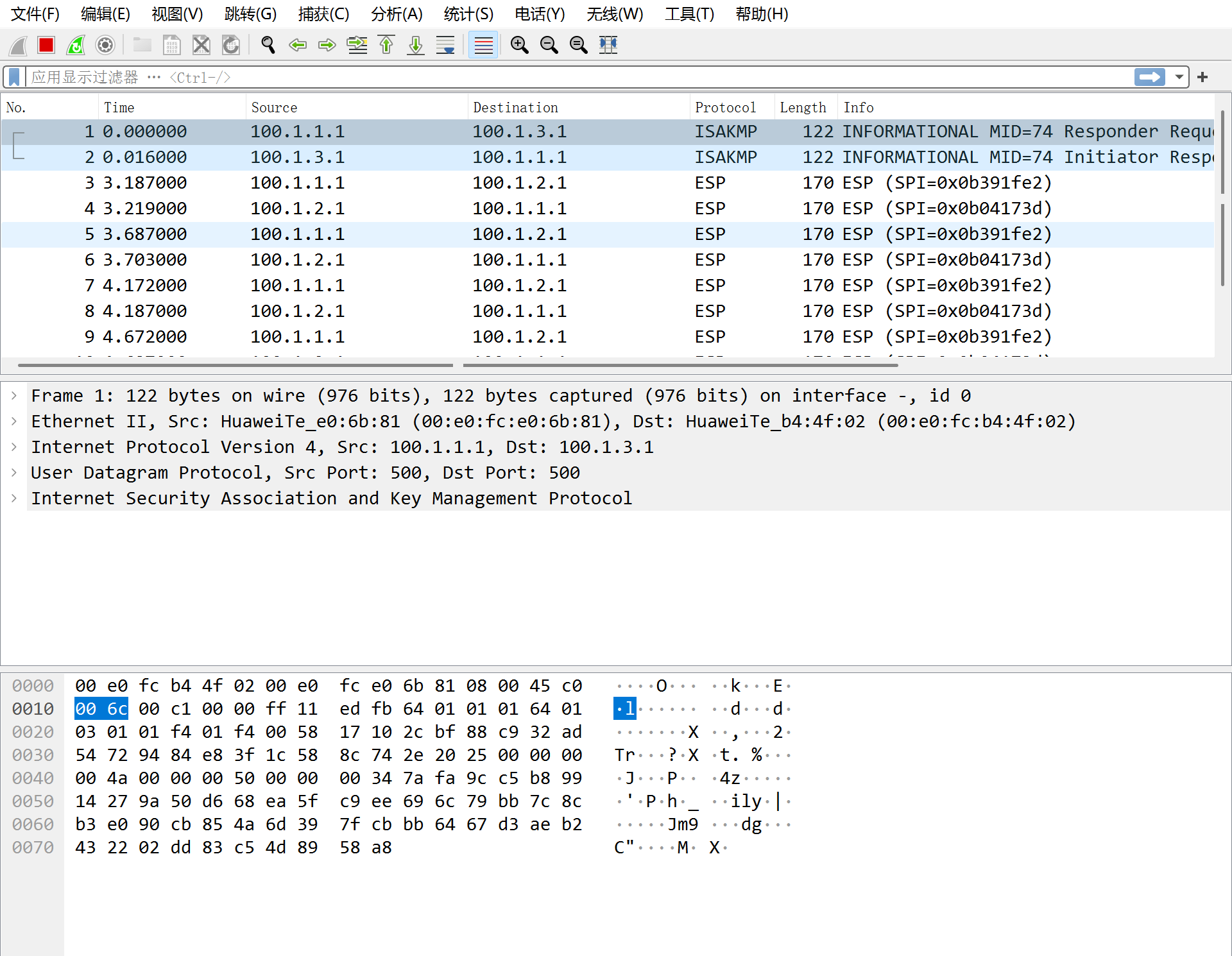
Task: Click the packet list horizontal scrollbar
Action: tap(235, 365)
